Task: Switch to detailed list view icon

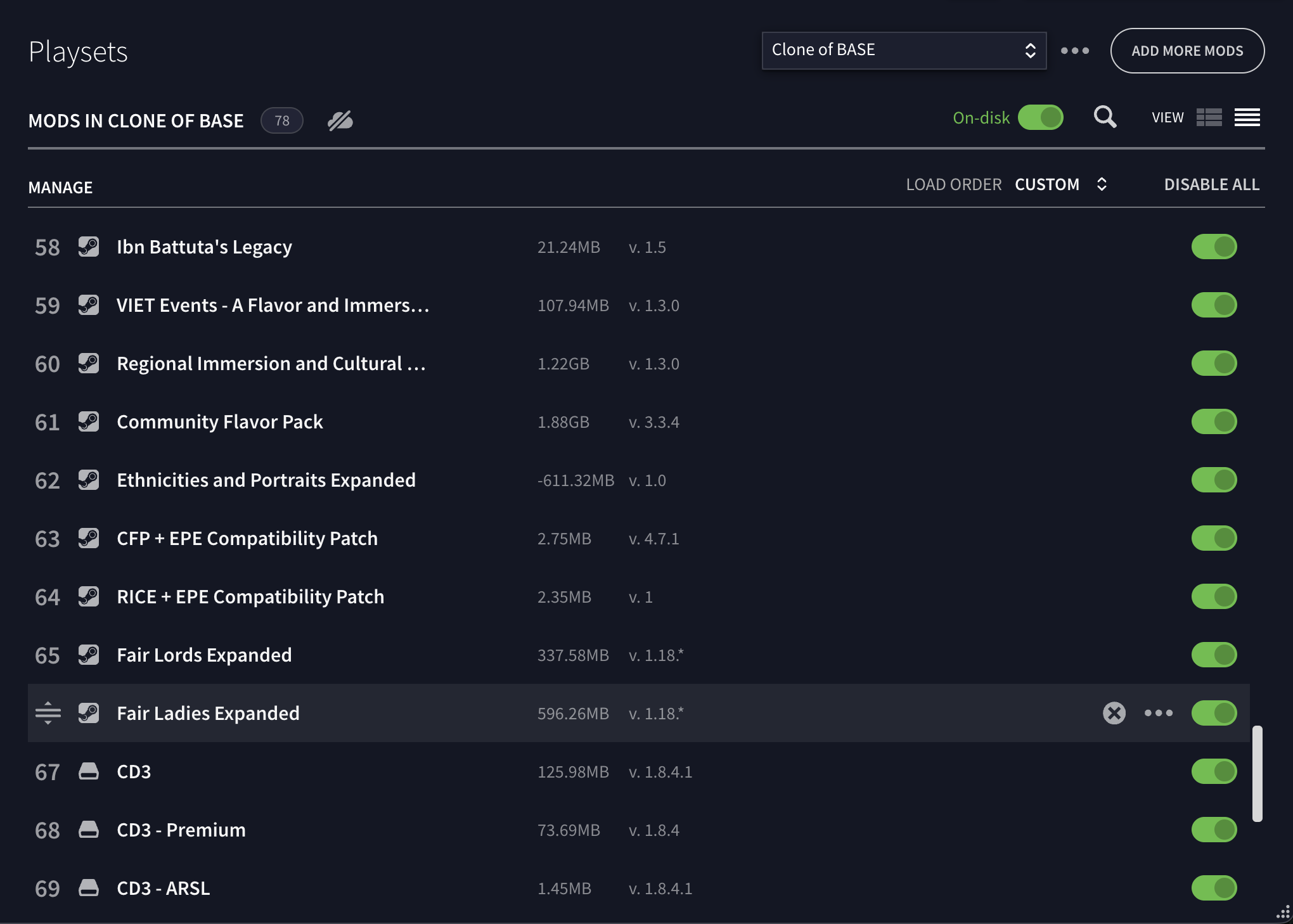Action: (1209, 117)
